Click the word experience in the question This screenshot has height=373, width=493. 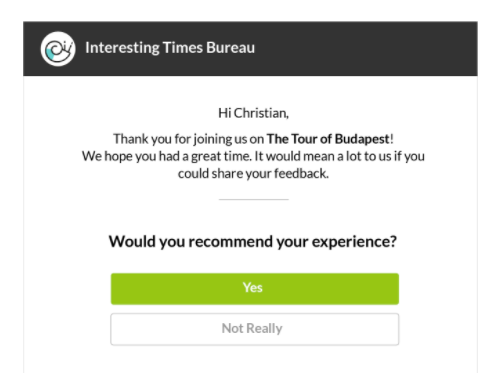(x=354, y=242)
